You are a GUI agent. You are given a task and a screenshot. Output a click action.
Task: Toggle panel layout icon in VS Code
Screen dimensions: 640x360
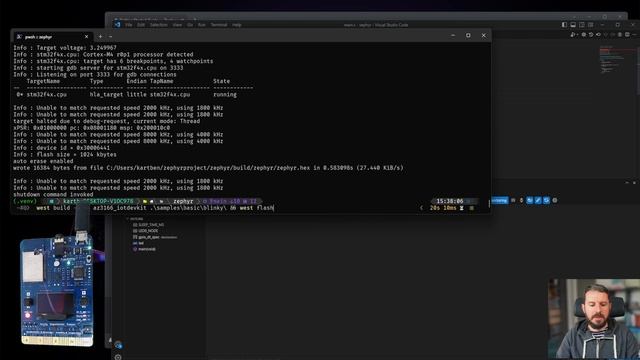573,25
